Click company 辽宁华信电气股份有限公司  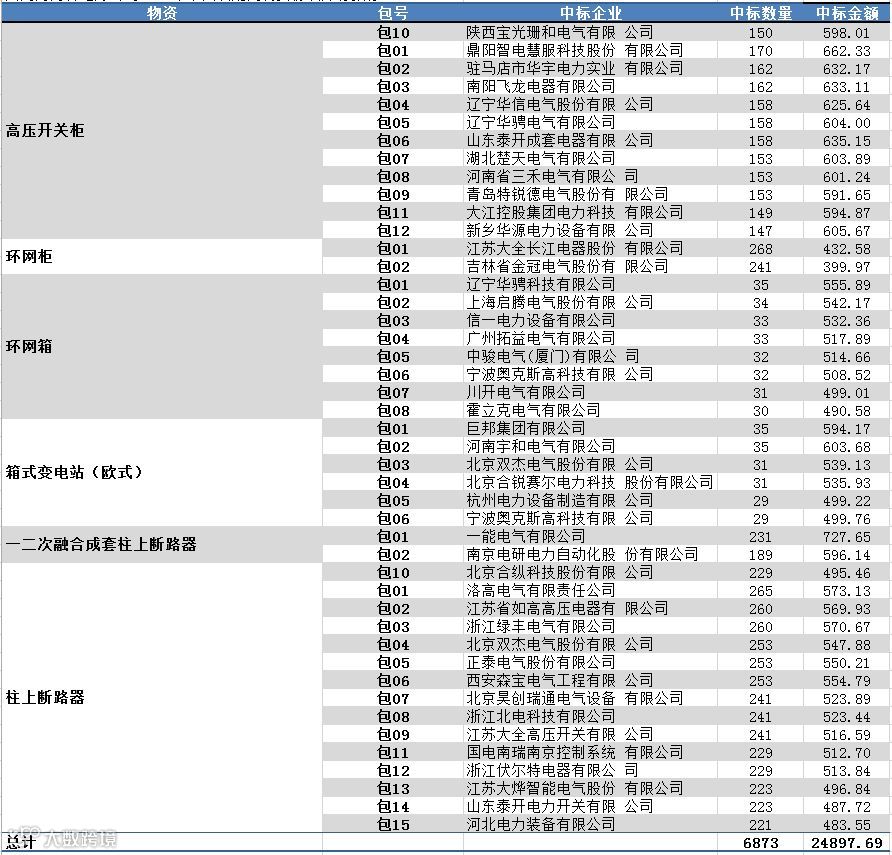pos(560,105)
